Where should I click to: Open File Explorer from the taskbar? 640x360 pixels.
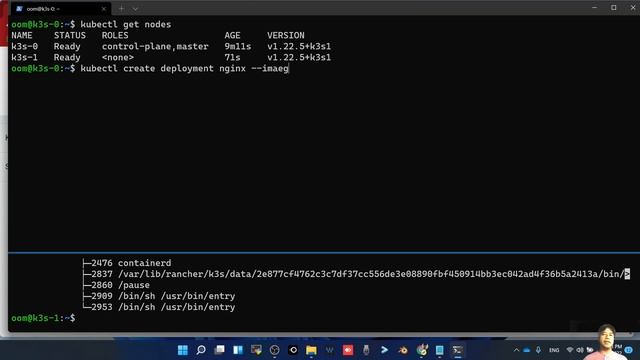point(311,350)
